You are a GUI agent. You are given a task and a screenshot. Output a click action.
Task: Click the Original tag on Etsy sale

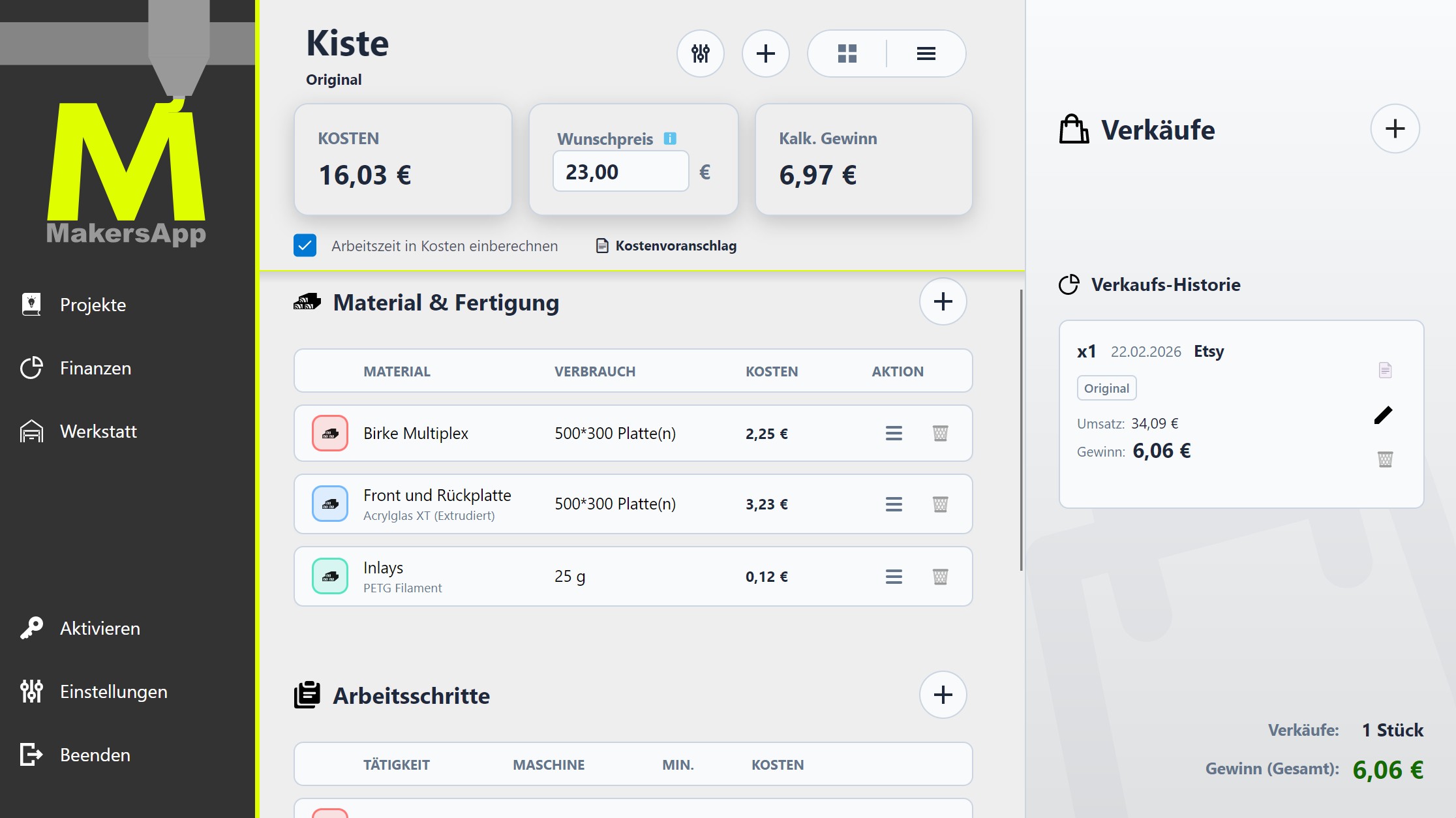click(x=1106, y=388)
